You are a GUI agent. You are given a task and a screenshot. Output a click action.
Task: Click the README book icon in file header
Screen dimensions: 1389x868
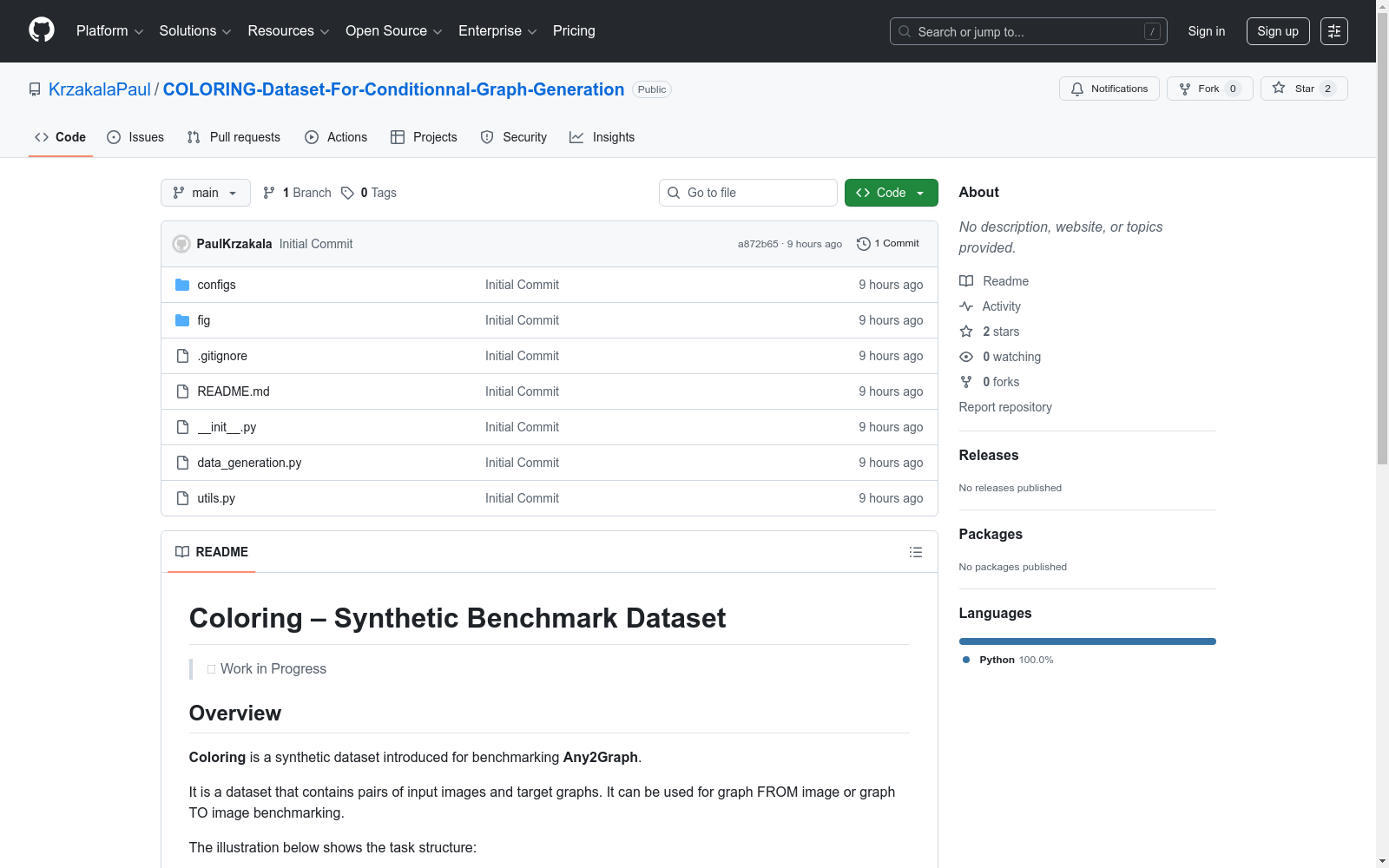[182, 552]
